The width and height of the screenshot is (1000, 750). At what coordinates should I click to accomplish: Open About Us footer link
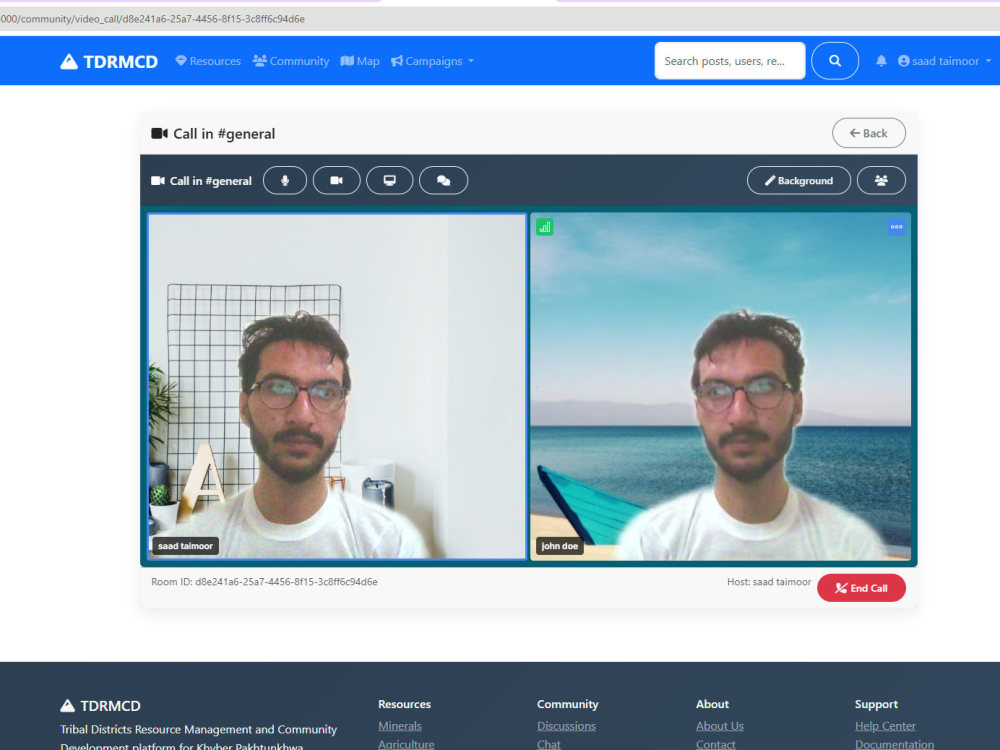click(x=719, y=726)
